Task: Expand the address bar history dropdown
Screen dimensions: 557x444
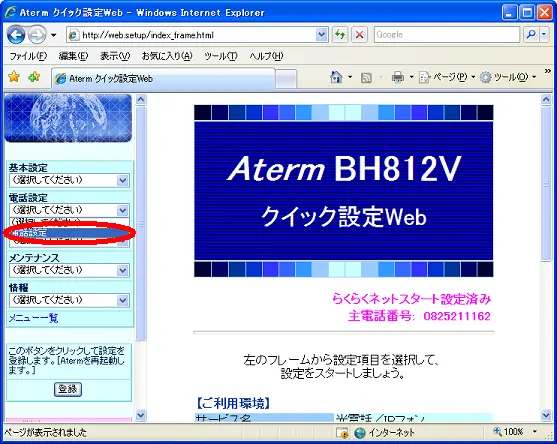Action: [321, 35]
